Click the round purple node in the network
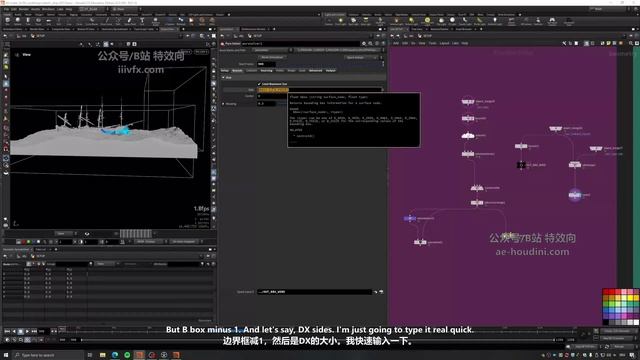Screen dimensions: 640x360 (x=575, y=195)
